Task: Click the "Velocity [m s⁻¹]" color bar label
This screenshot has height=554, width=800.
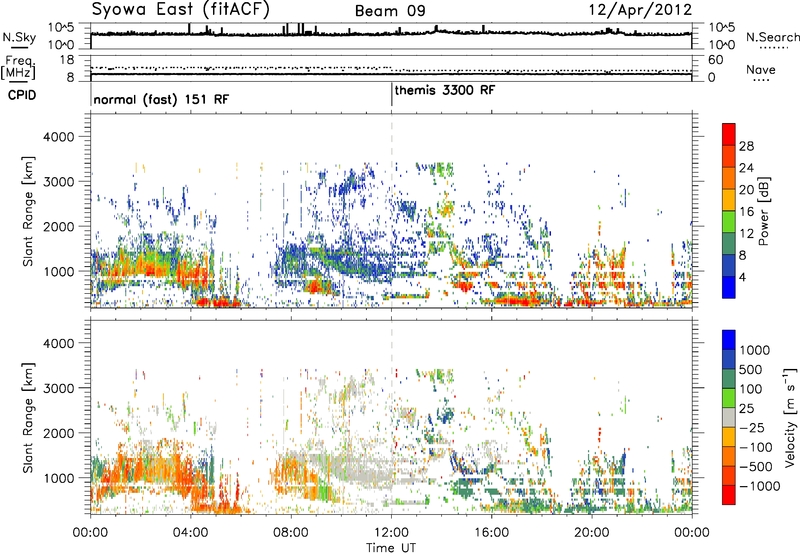Action: coord(790,417)
